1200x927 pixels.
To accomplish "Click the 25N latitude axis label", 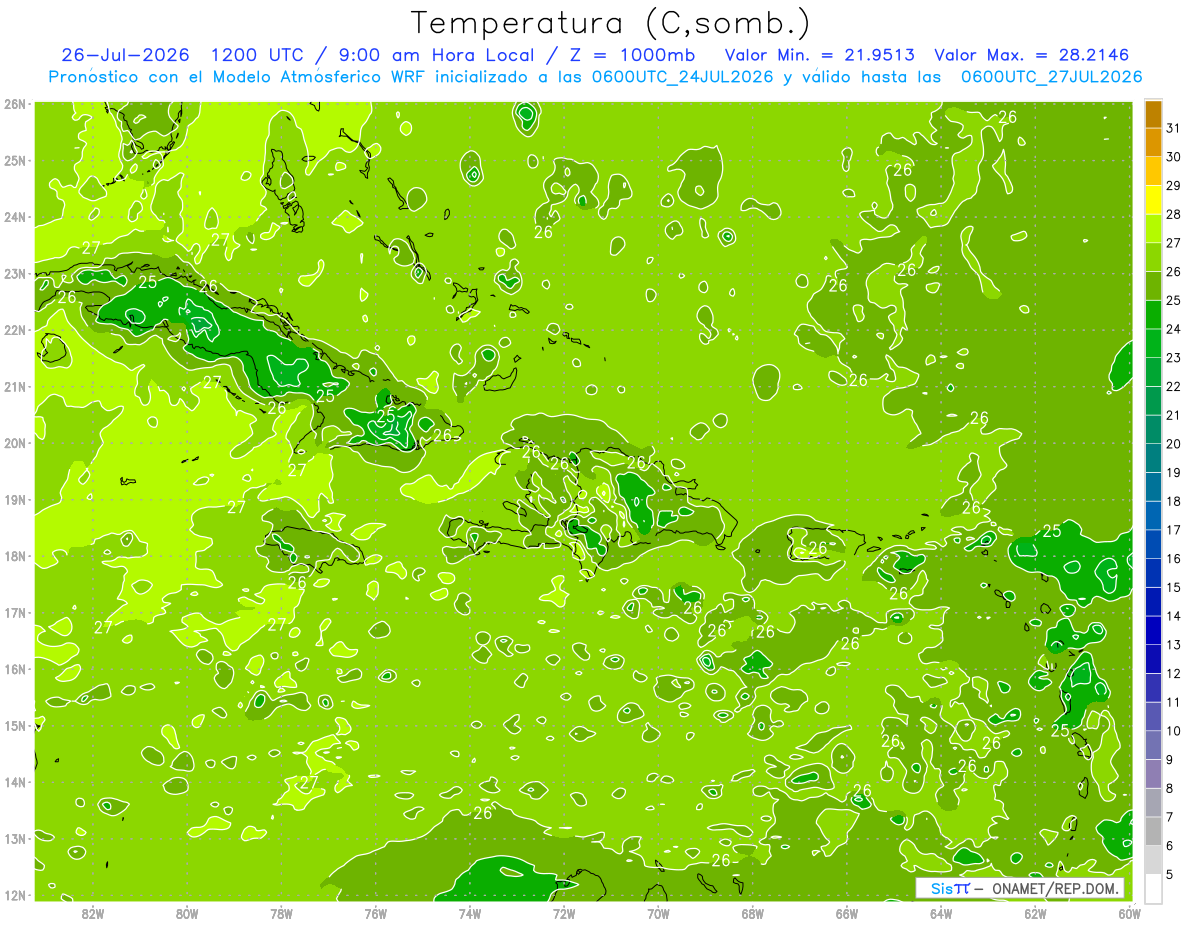I will pos(15,160).
